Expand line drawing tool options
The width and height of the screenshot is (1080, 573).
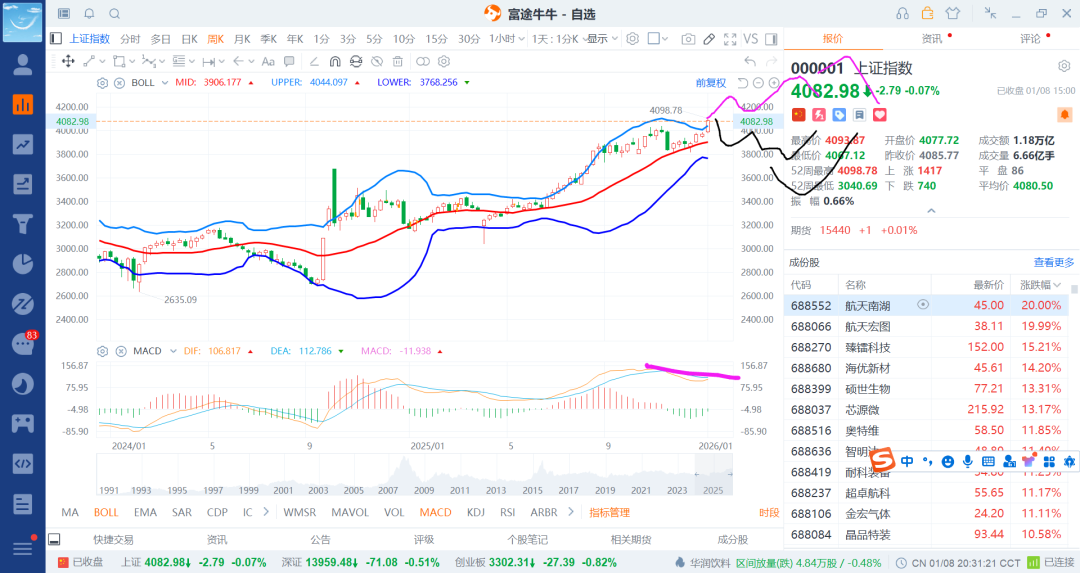(103, 61)
